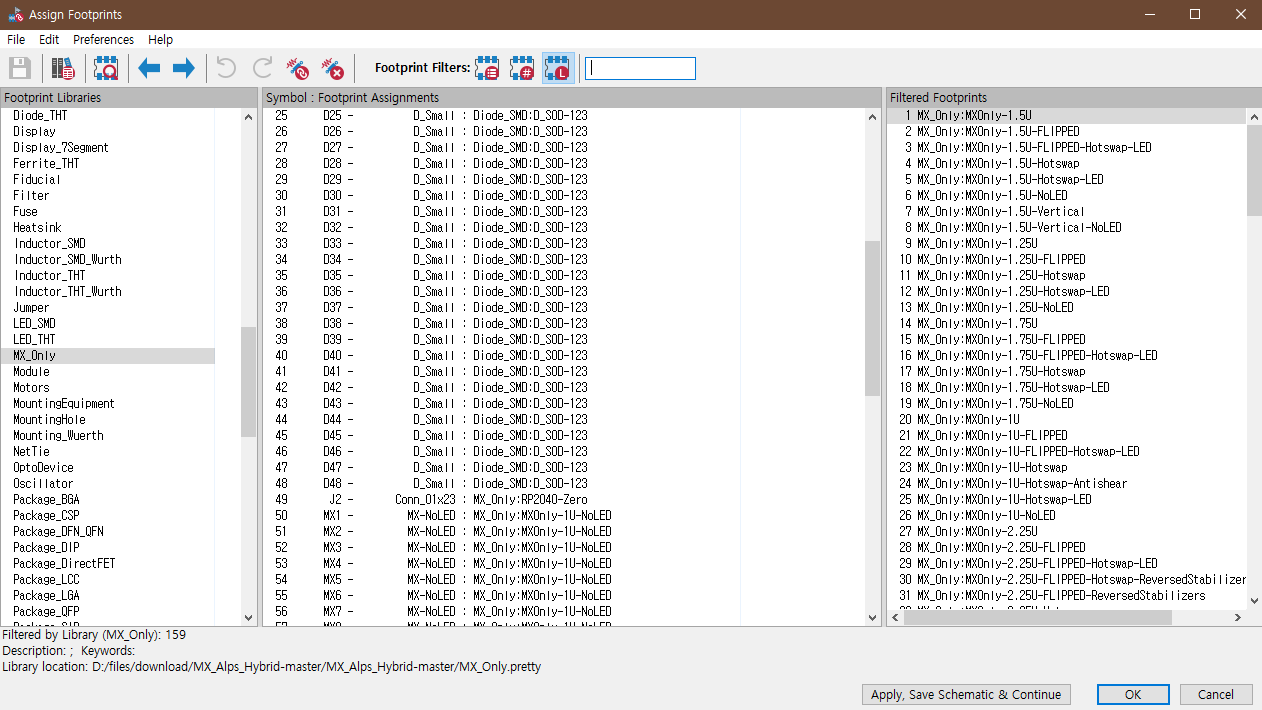Click the Save to schematic icon
This screenshot has height=710, width=1262.
click(x=20, y=69)
